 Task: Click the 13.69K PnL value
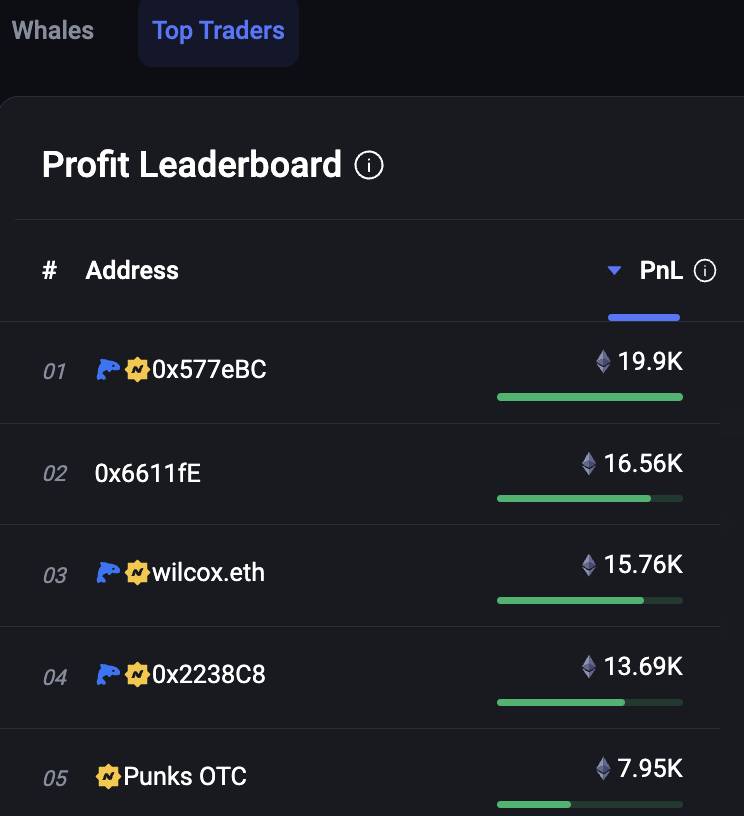click(643, 667)
